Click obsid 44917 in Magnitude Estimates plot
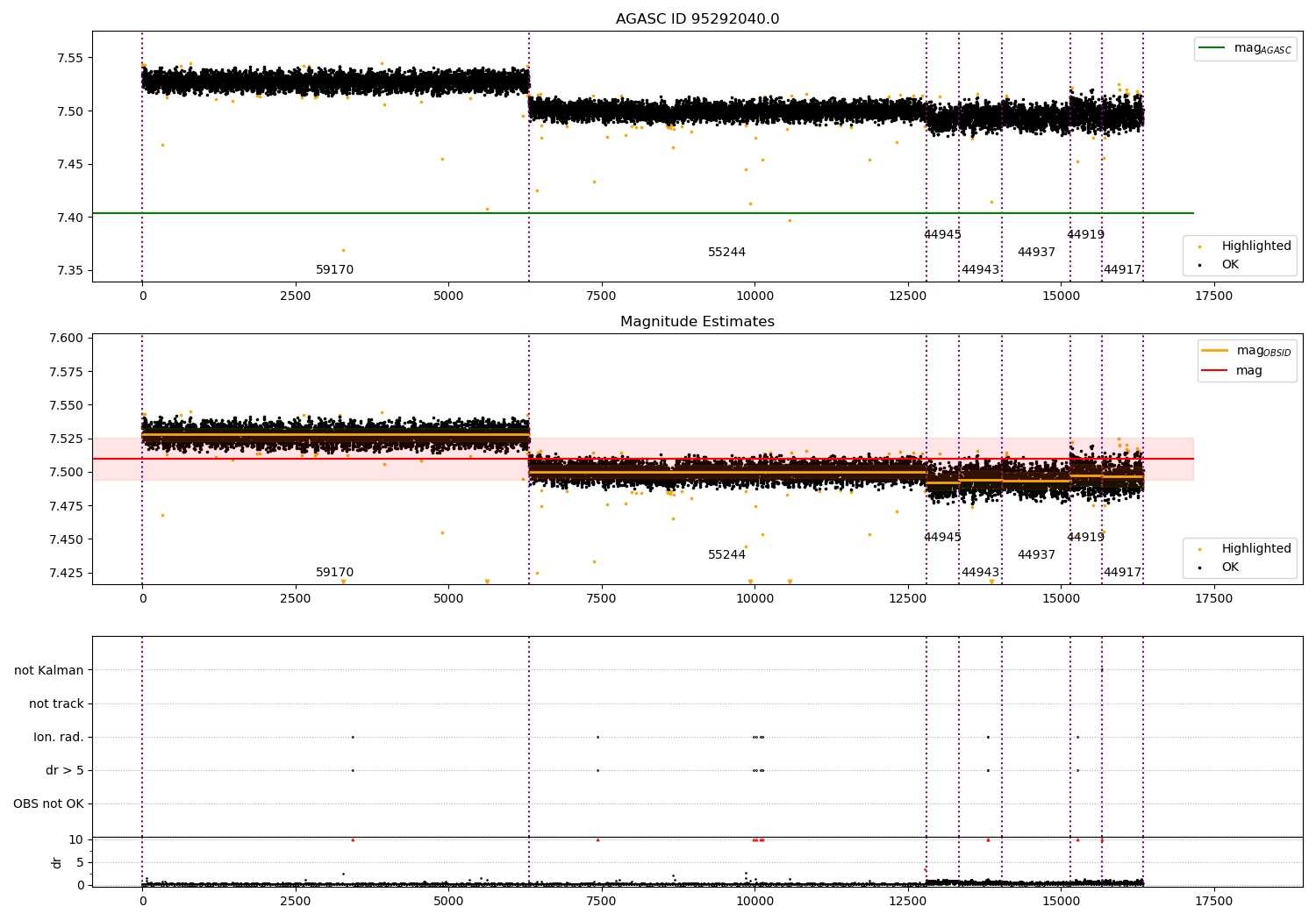 click(x=1123, y=572)
